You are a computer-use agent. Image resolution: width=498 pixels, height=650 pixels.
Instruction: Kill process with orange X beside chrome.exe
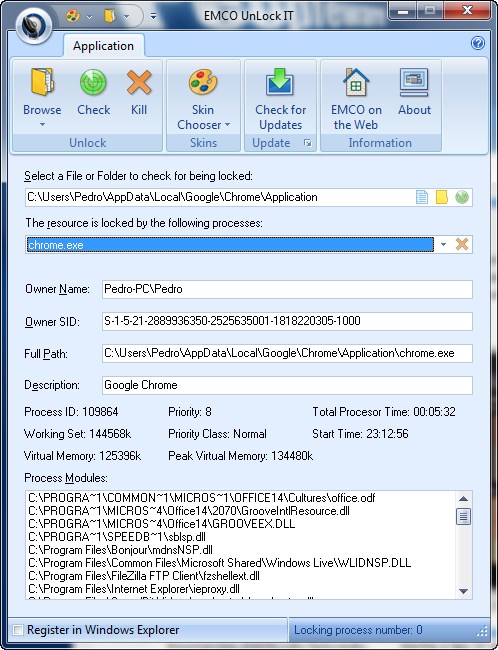pos(462,245)
